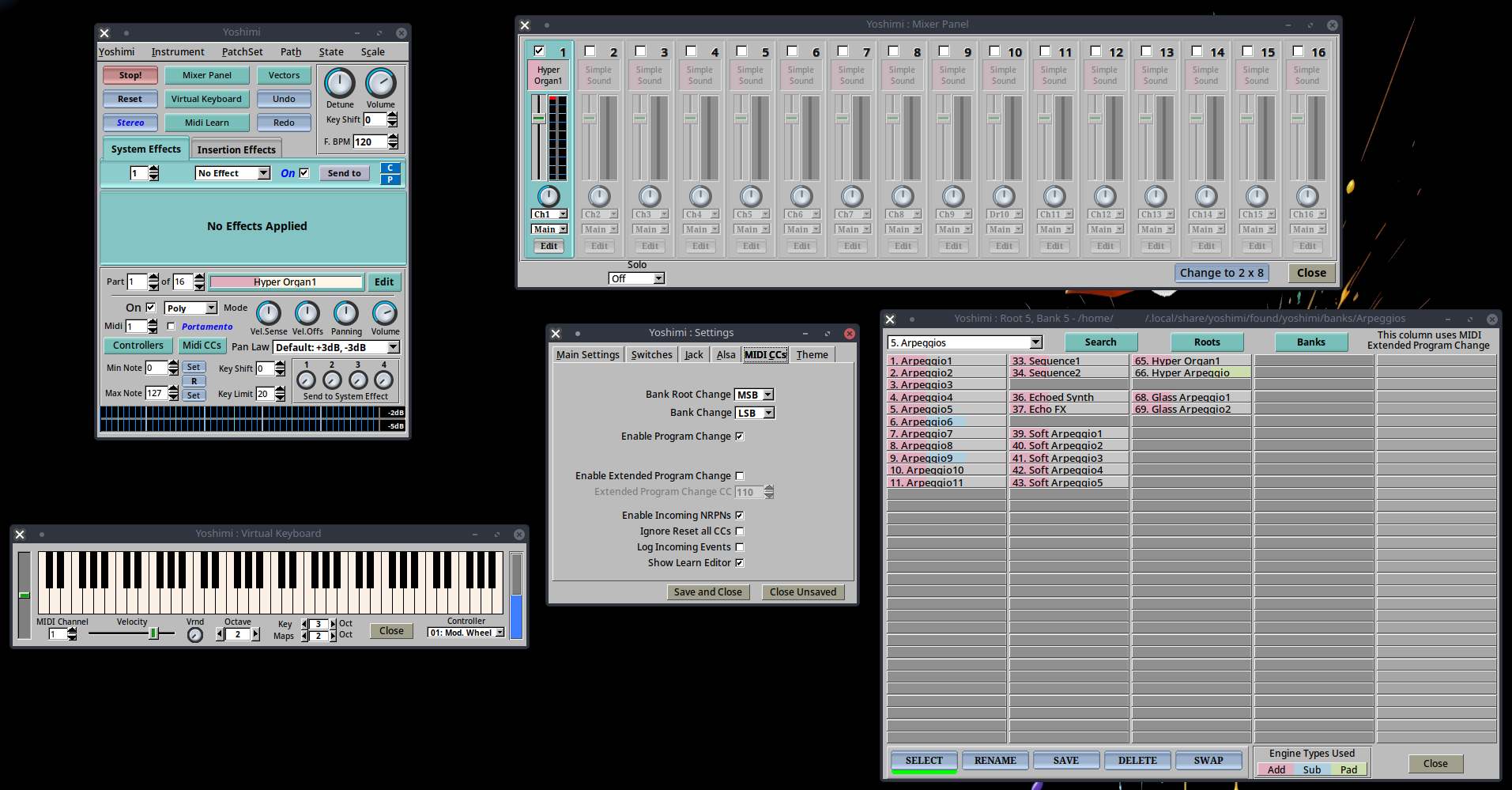Viewport: 1512px width, 790px height.
Task: Select '36. Echoed Synth' in bank list
Action: tap(1069, 397)
